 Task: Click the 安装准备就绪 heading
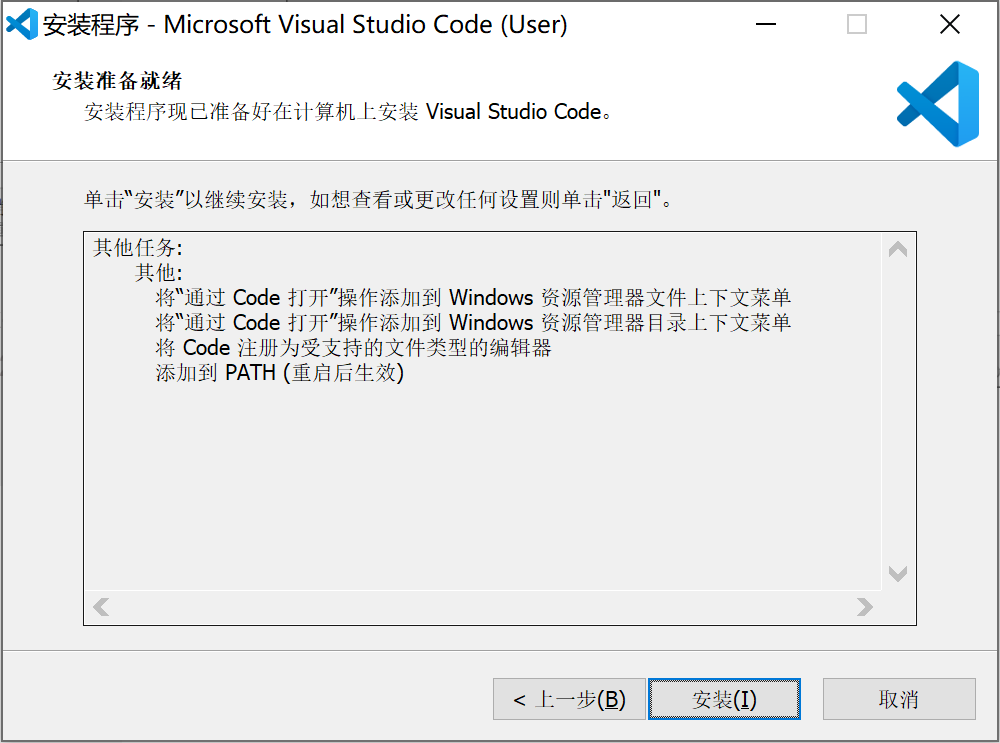point(117,81)
